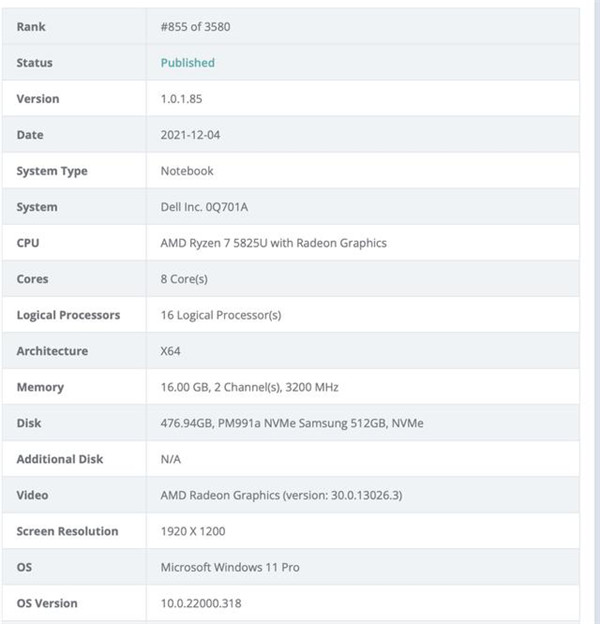
Task: Click the N/A additional disk value
Action: [171, 458]
